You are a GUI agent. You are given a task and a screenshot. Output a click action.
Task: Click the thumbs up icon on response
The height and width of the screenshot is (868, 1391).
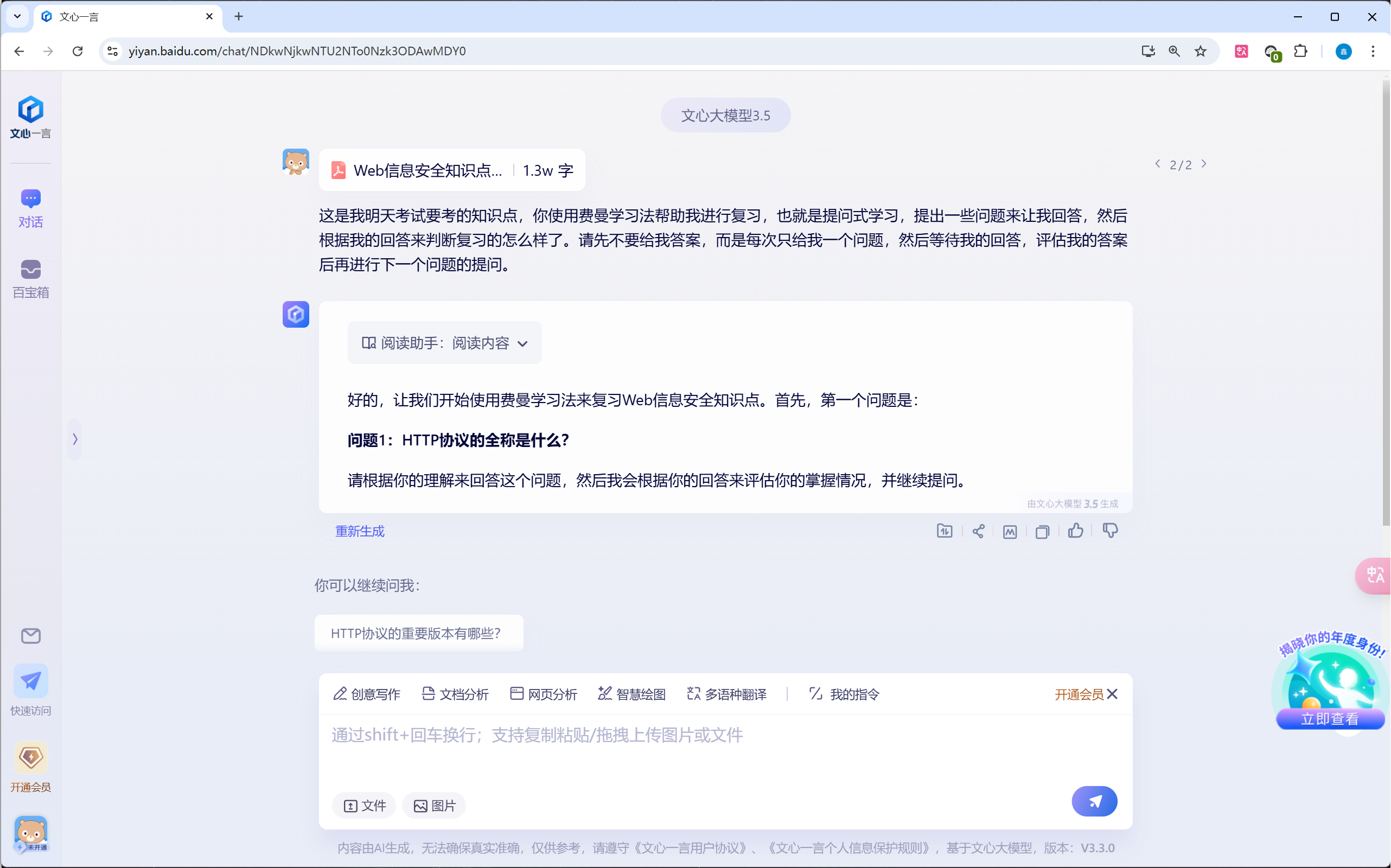click(1075, 531)
